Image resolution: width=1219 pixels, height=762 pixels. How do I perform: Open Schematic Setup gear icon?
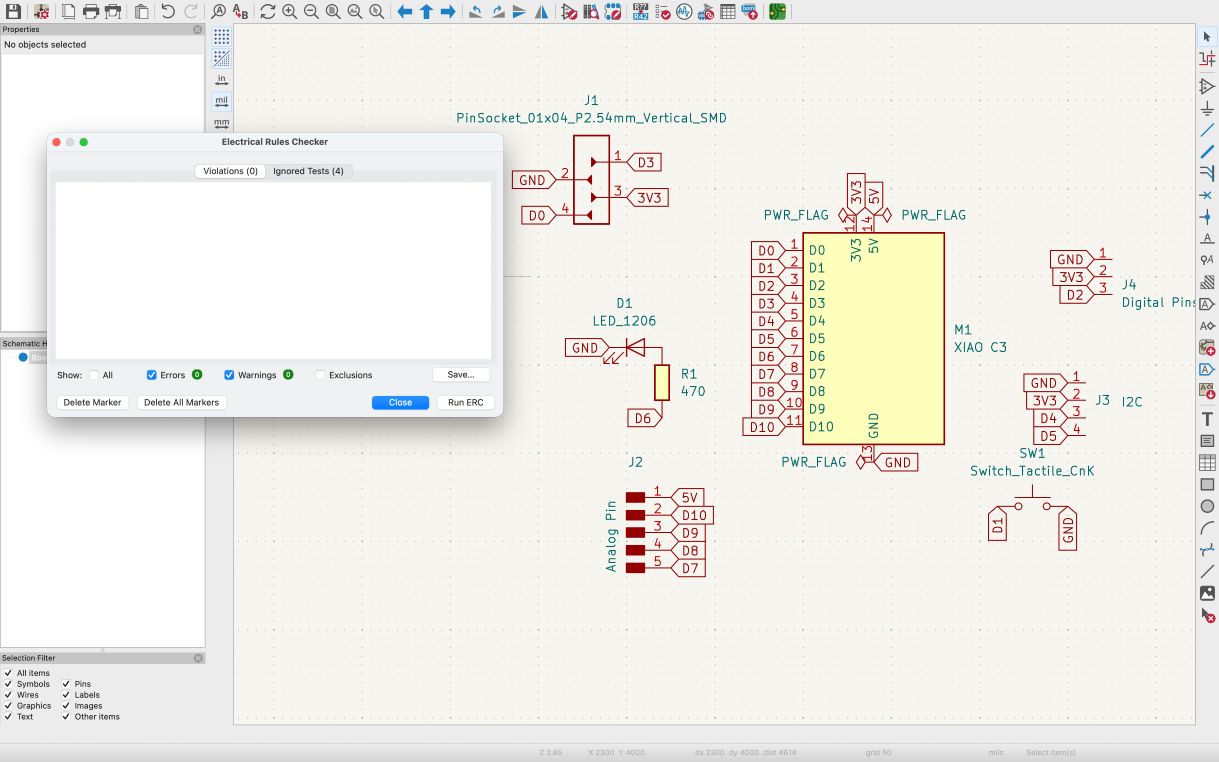point(41,12)
